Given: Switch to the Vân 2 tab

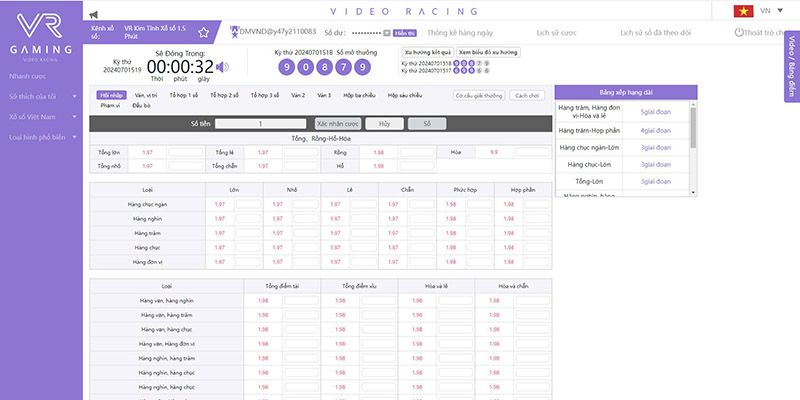Looking at the screenshot, I should [x=298, y=95].
